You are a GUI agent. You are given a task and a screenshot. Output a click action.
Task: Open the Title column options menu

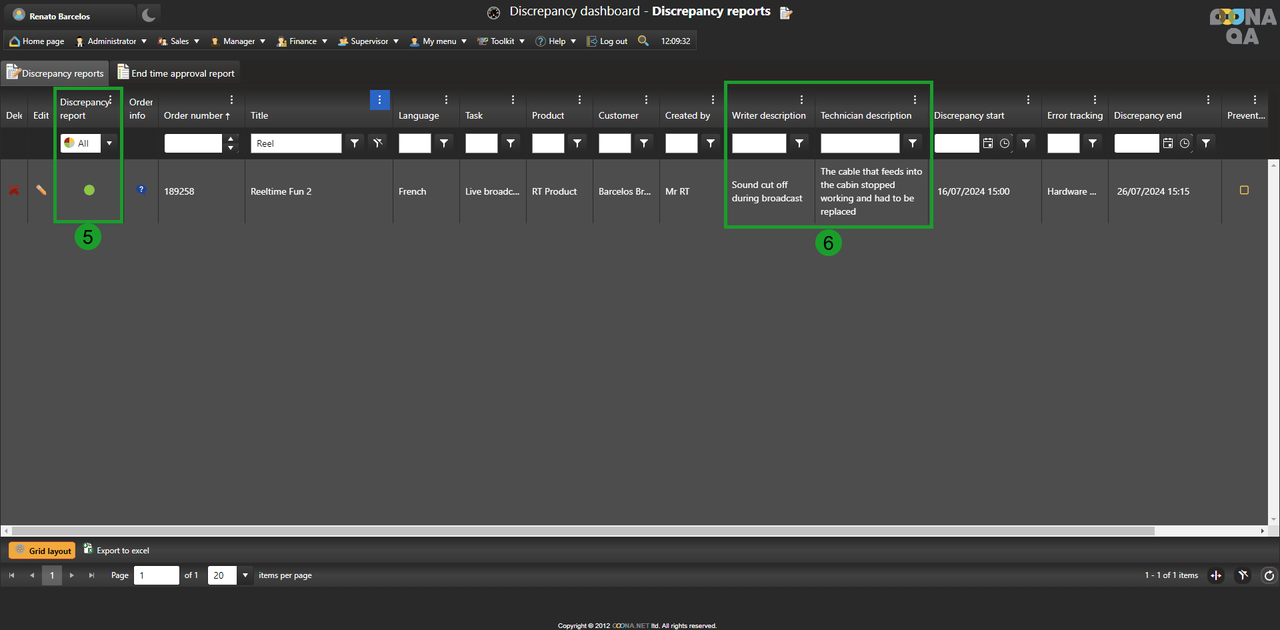(x=379, y=99)
